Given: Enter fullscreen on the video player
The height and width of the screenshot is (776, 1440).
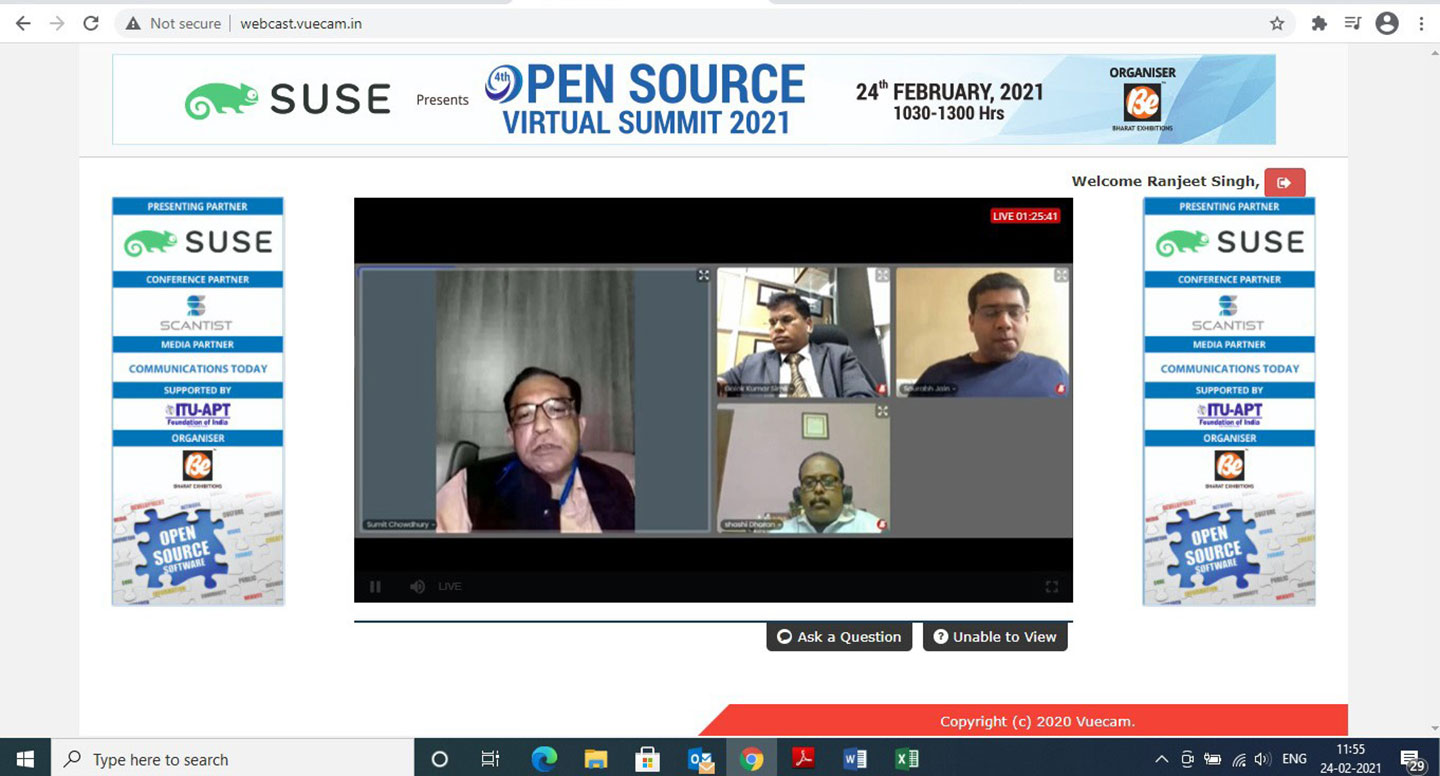Looking at the screenshot, I should 1051,587.
